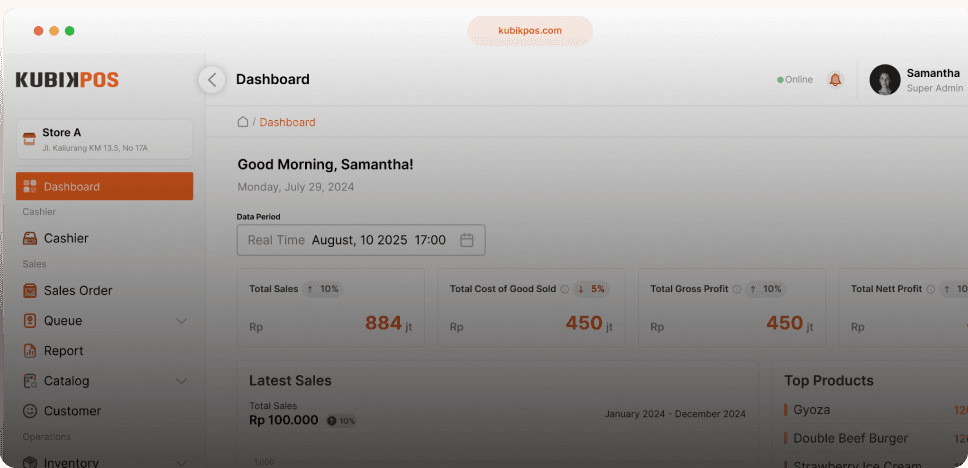Select Gyoza in Top Products list

[x=811, y=410]
